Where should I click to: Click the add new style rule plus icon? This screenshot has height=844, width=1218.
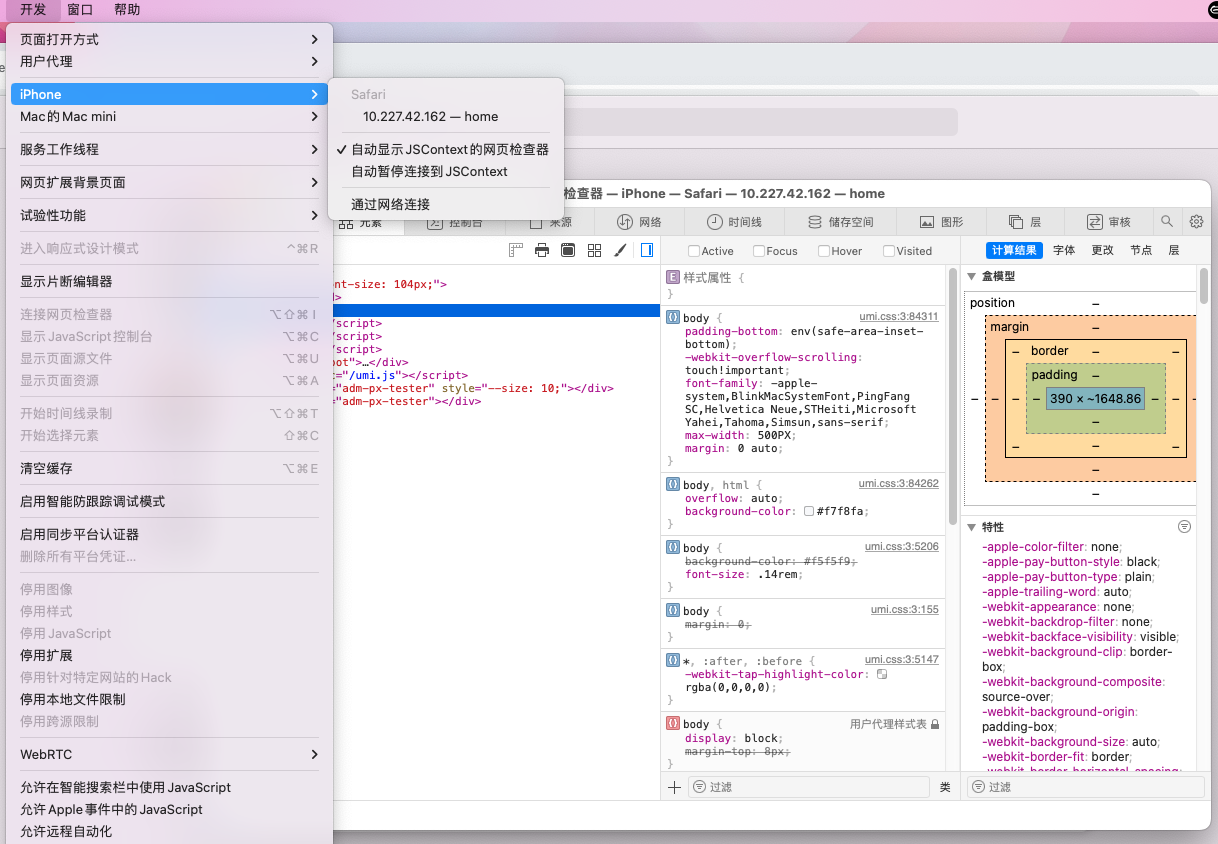[674, 787]
